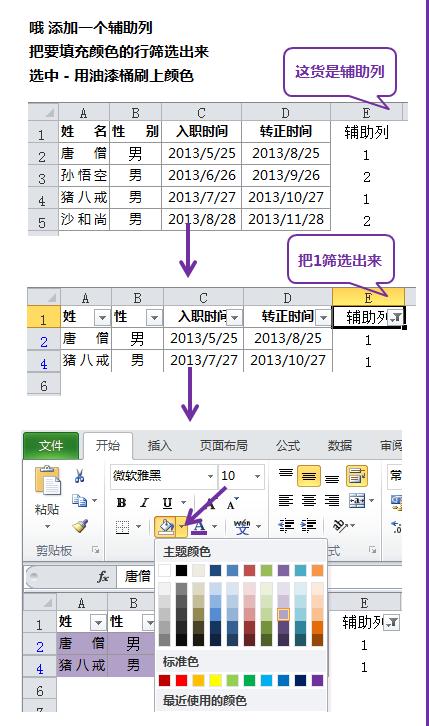The width and height of the screenshot is (429, 726).
Task: Expand the Underline style dropdown arrow
Action: (x=184, y=503)
